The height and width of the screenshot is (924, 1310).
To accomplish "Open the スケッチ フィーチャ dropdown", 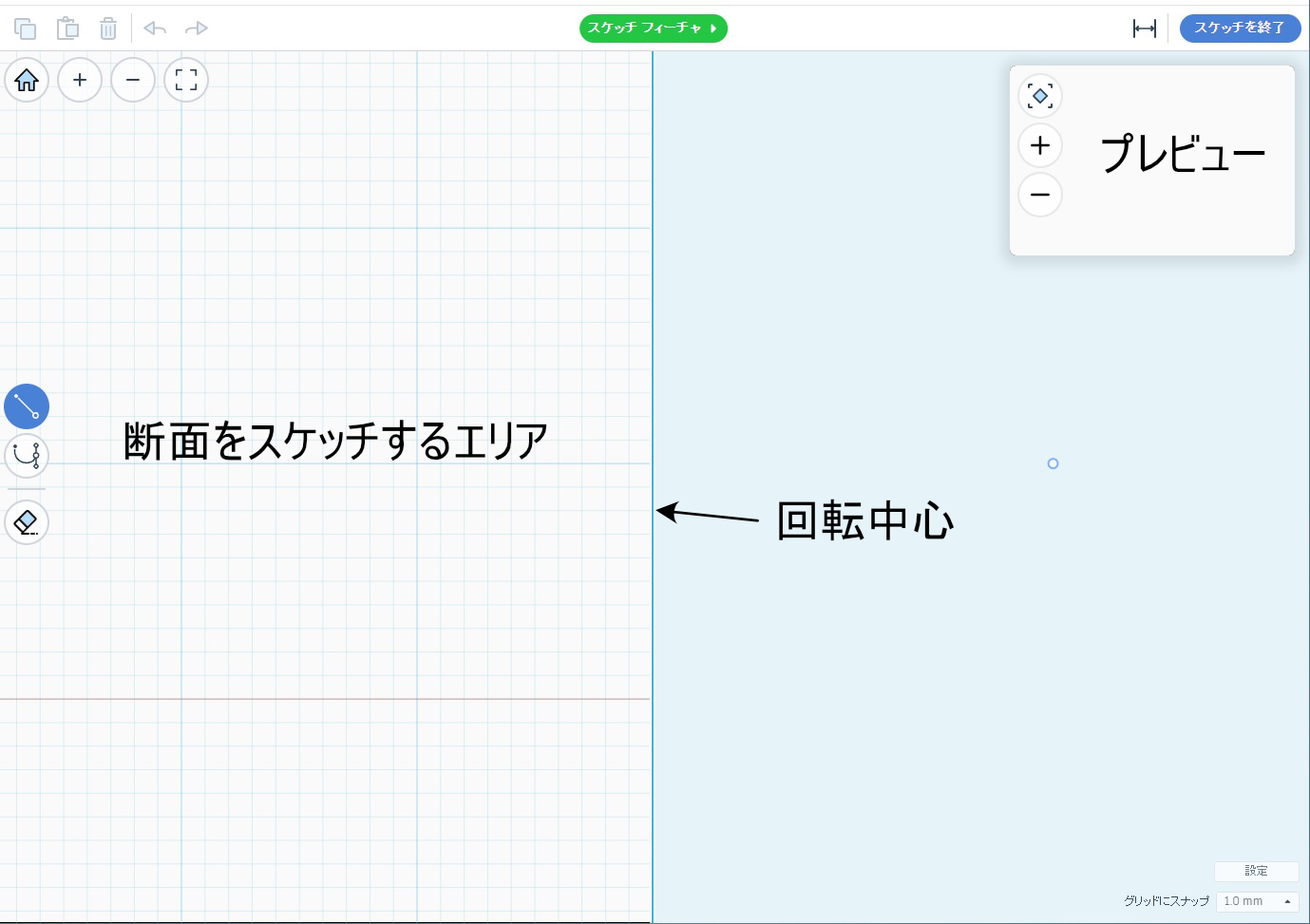I will pyautogui.click(x=653, y=28).
